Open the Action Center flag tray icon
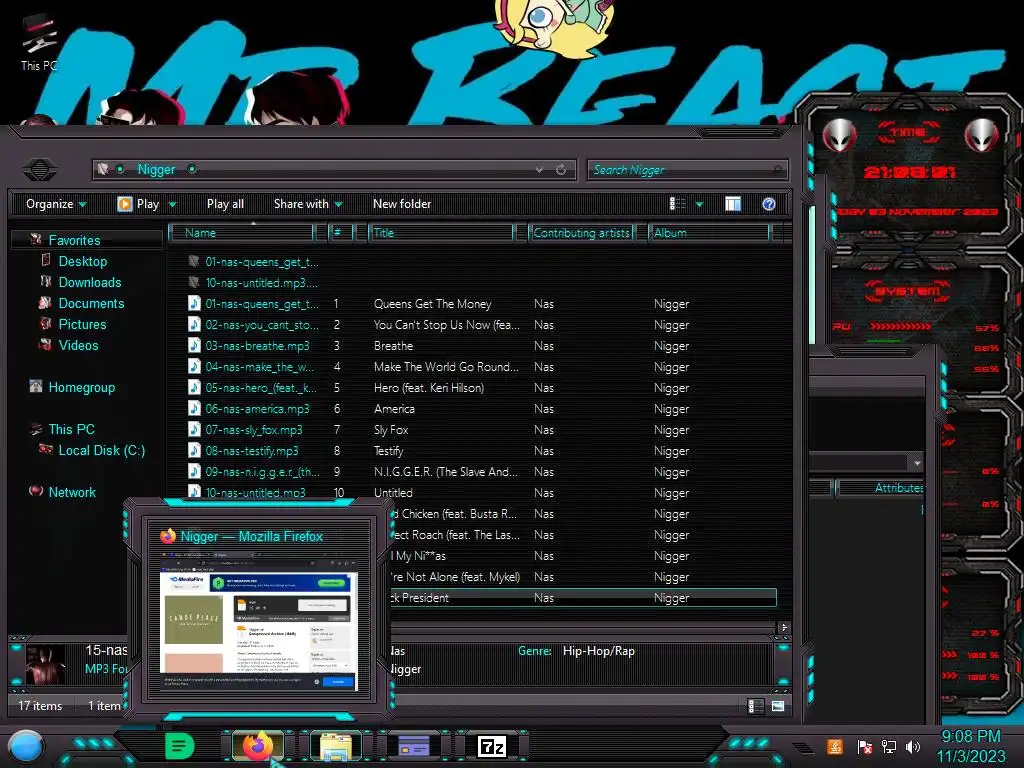Screen dimensions: 1024x768 (x=865, y=746)
